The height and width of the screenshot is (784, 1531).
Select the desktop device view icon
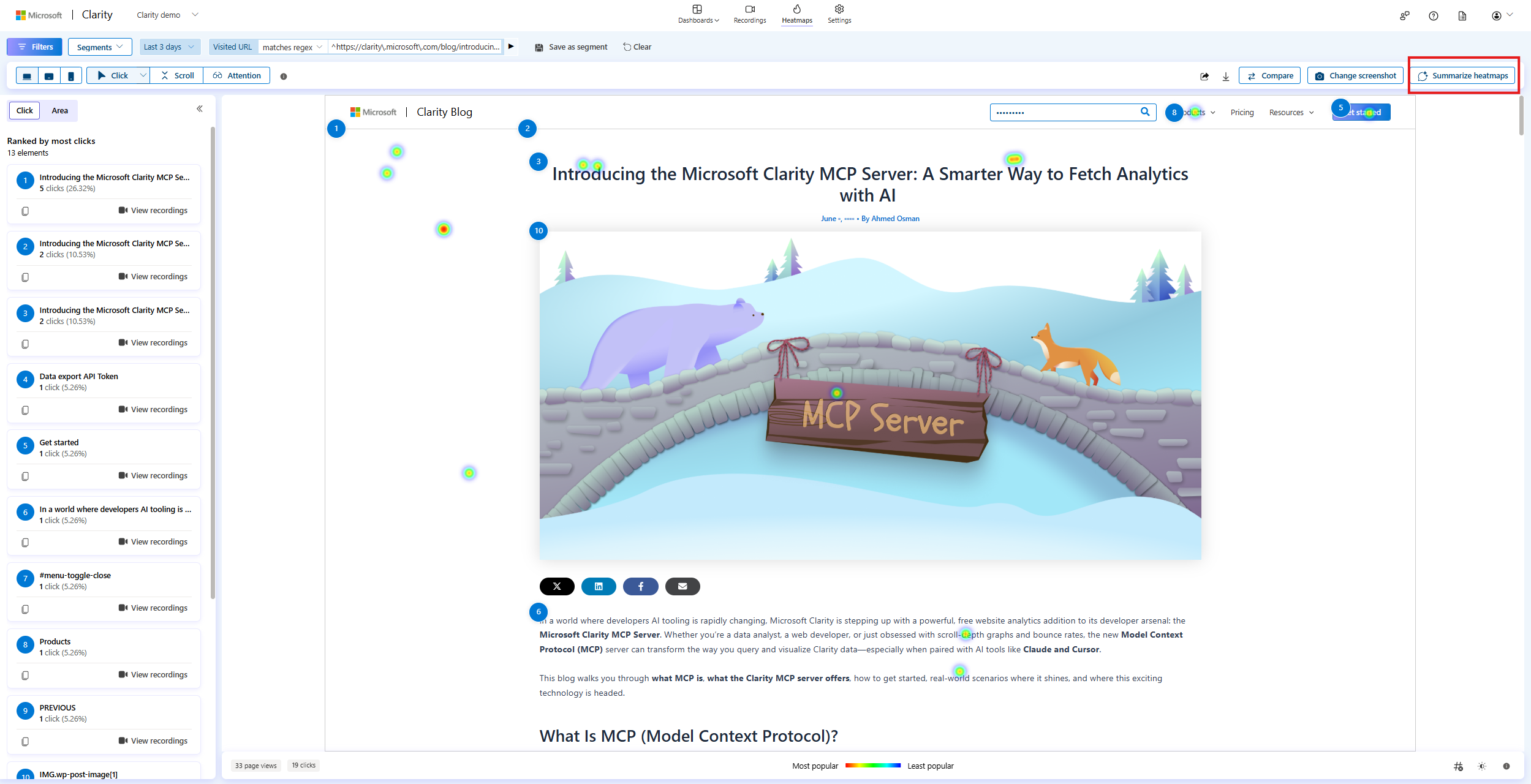[x=27, y=76]
